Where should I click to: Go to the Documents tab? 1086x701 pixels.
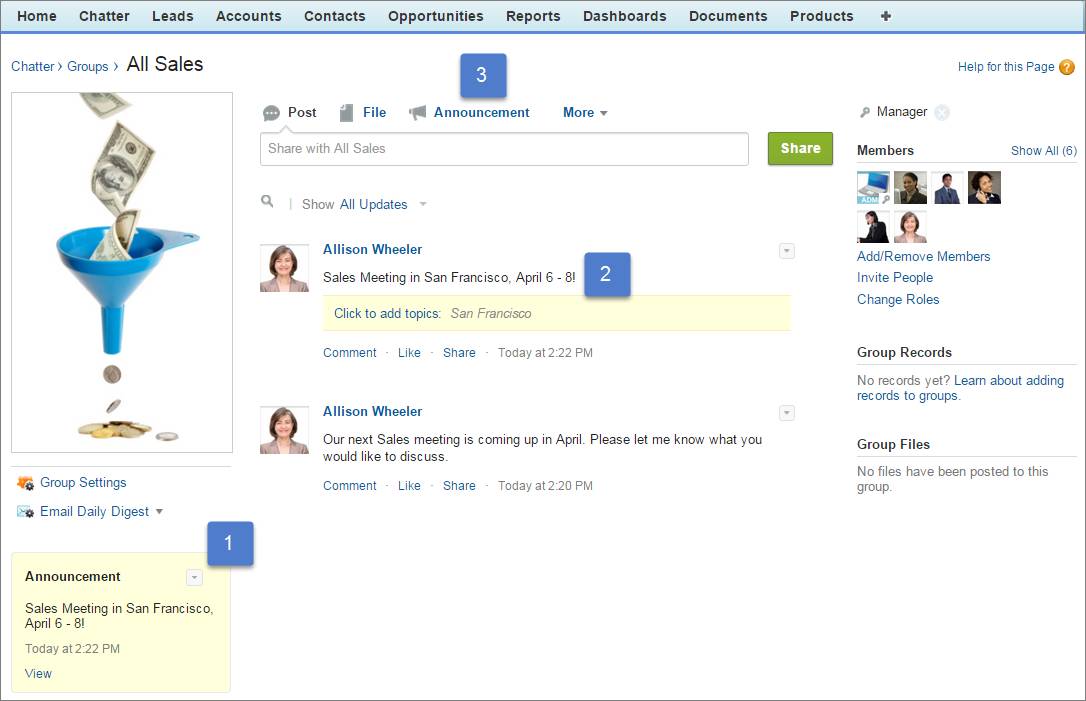tap(728, 16)
